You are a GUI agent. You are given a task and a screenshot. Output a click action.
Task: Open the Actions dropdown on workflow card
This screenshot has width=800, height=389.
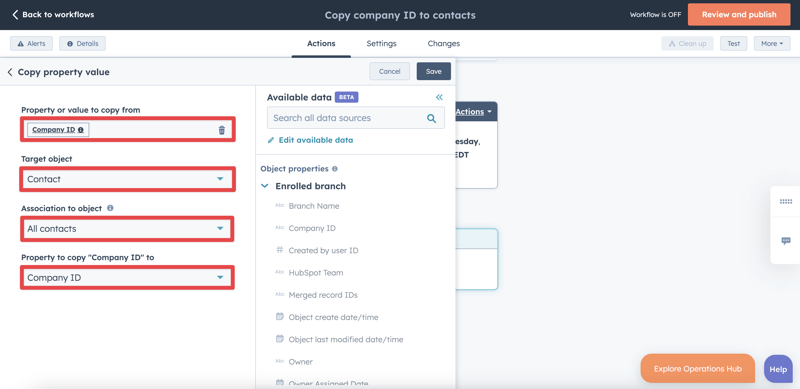[474, 111]
